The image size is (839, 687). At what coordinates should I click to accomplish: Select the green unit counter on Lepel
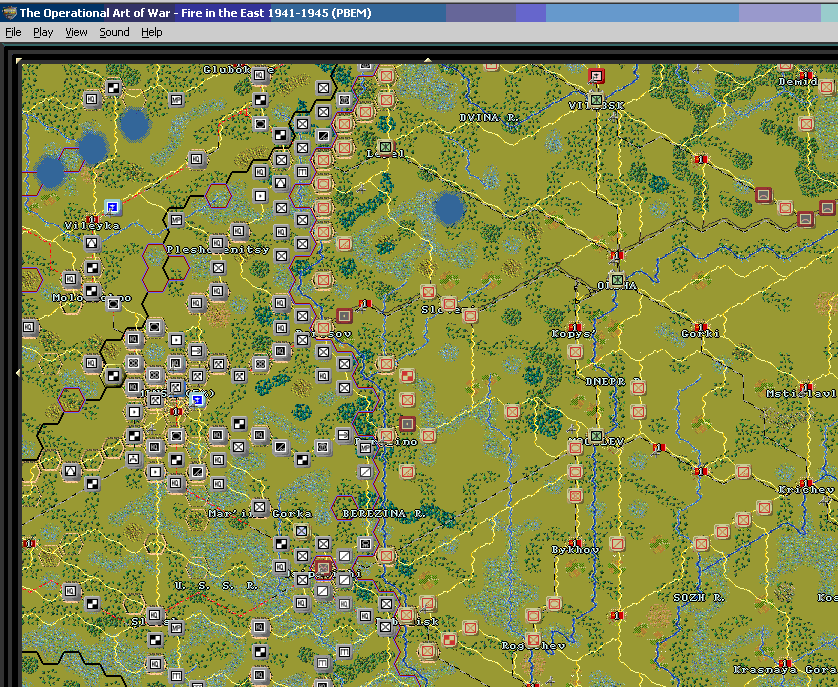[x=385, y=147]
